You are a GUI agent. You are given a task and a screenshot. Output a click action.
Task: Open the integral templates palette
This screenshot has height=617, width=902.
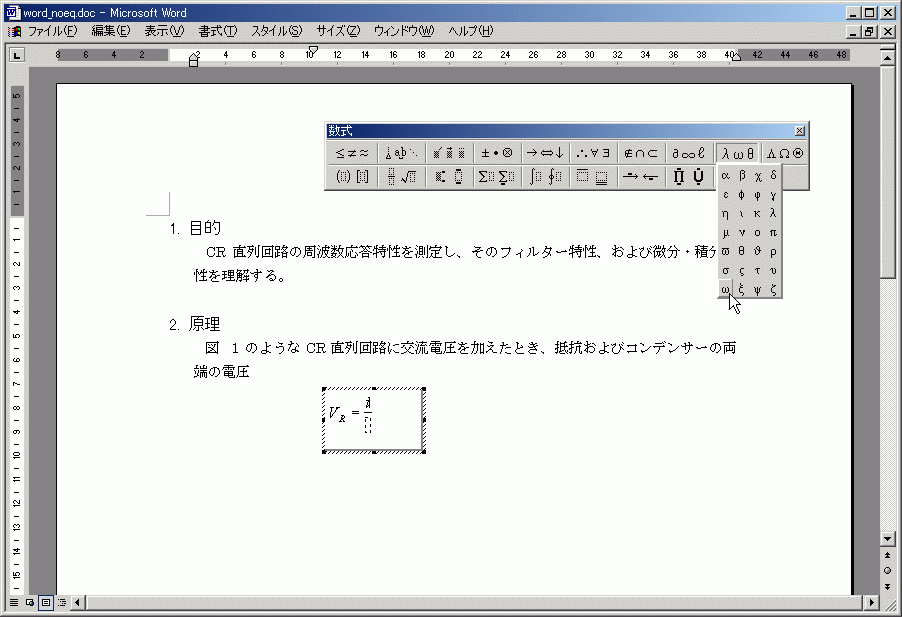click(545, 177)
